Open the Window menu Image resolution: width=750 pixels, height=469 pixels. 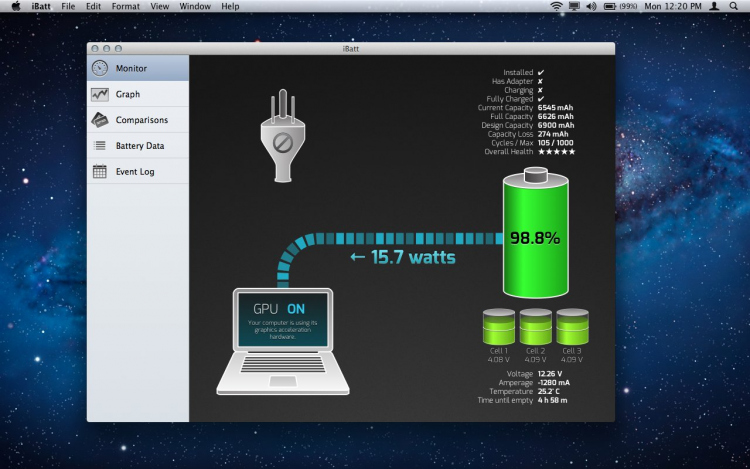(195, 6)
